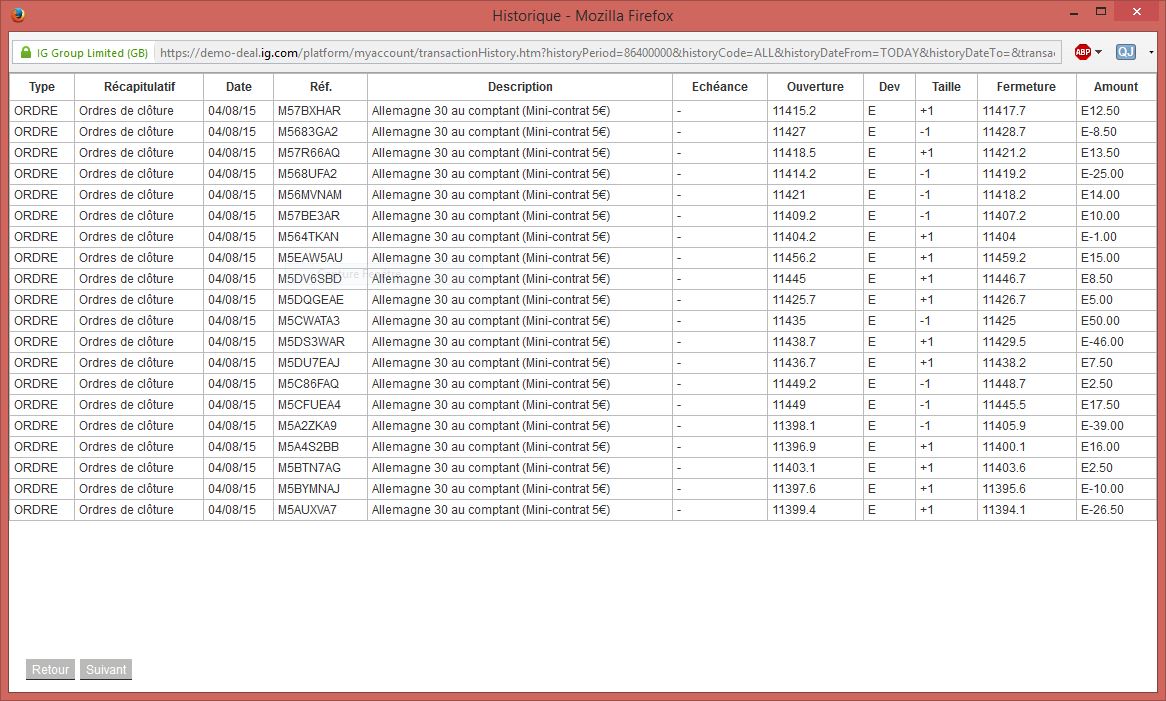Click closing price 11394.1 cell
This screenshot has height=701, width=1166.
pos(1027,510)
